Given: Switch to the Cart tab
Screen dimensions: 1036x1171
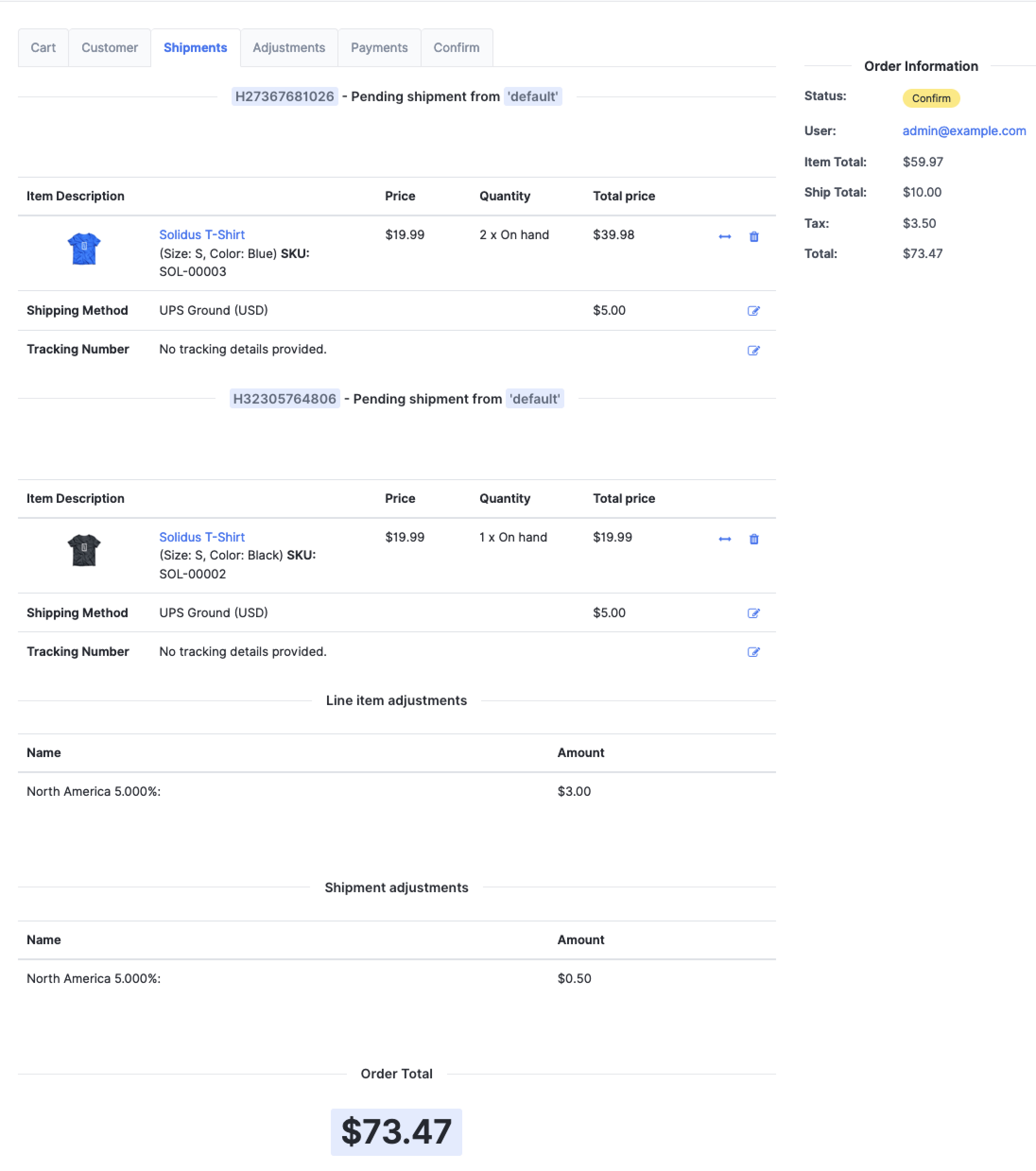Looking at the screenshot, I should [43, 48].
